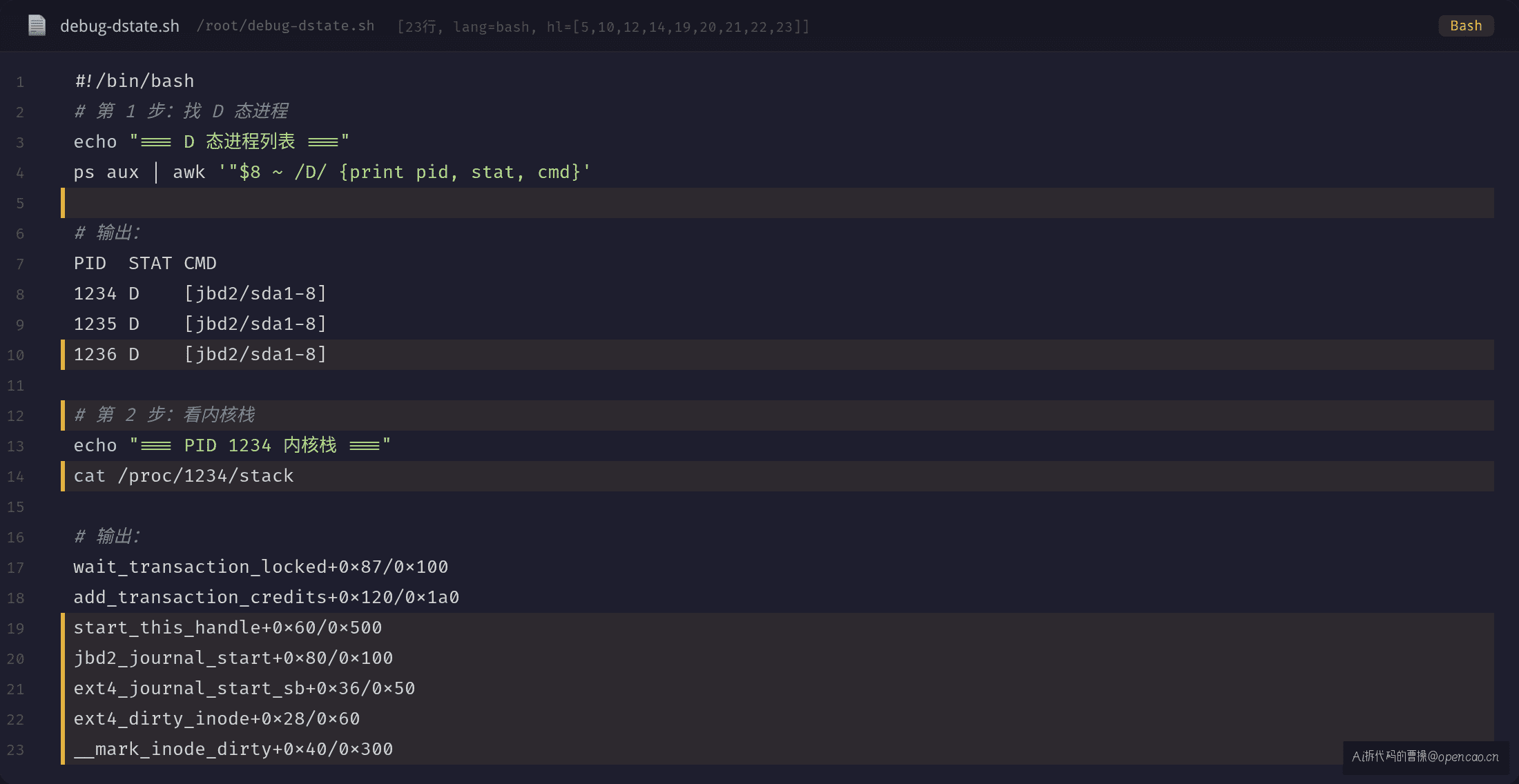Click the 'PID STAT CMD' header line
The image size is (1519, 784).
[x=145, y=263]
